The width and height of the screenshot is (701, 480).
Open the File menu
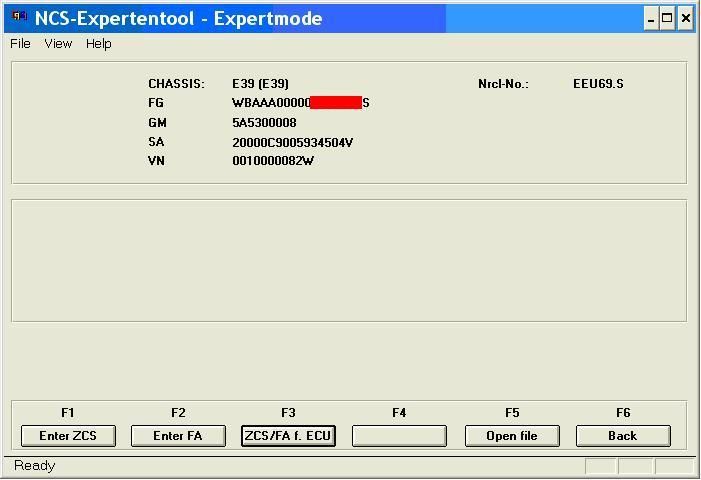pyautogui.click(x=20, y=44)
